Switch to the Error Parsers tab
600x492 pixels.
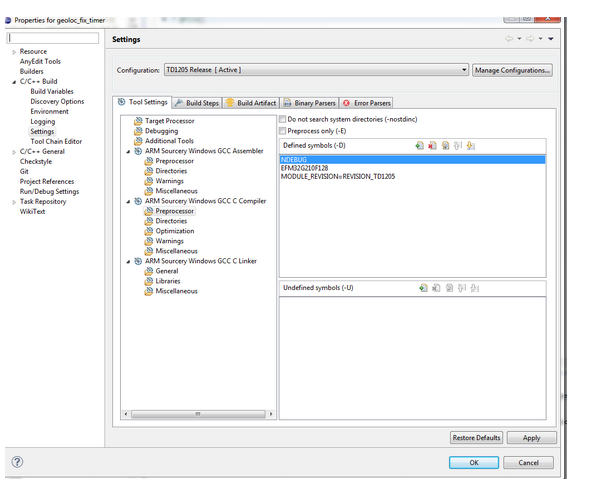click(367, 103)
